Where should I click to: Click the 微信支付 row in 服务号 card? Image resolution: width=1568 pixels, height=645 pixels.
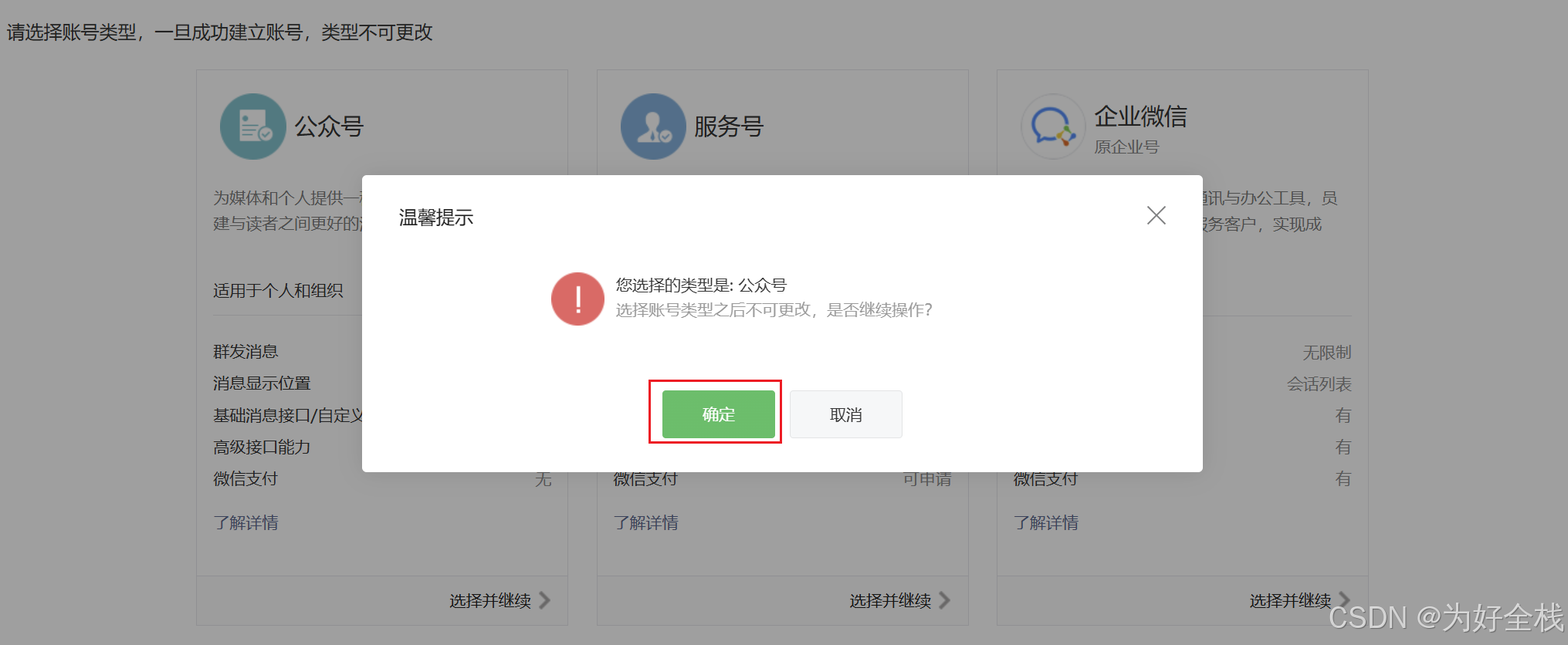click(x=782, y=479)
